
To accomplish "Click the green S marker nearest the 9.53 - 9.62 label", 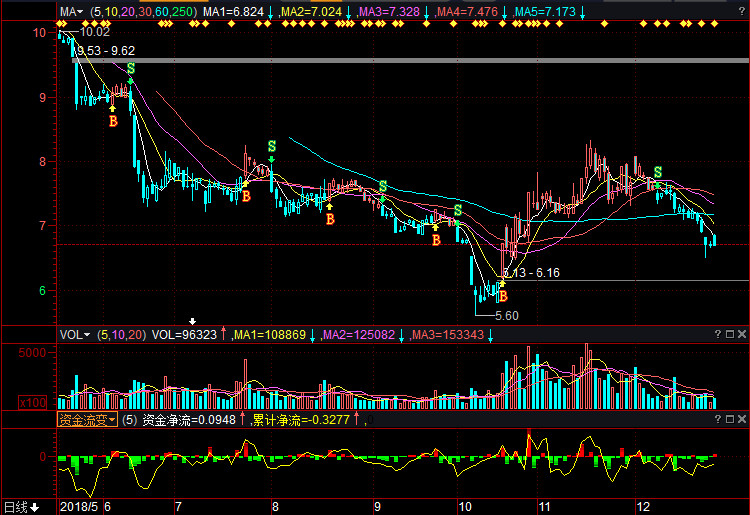I will point(130,68).
